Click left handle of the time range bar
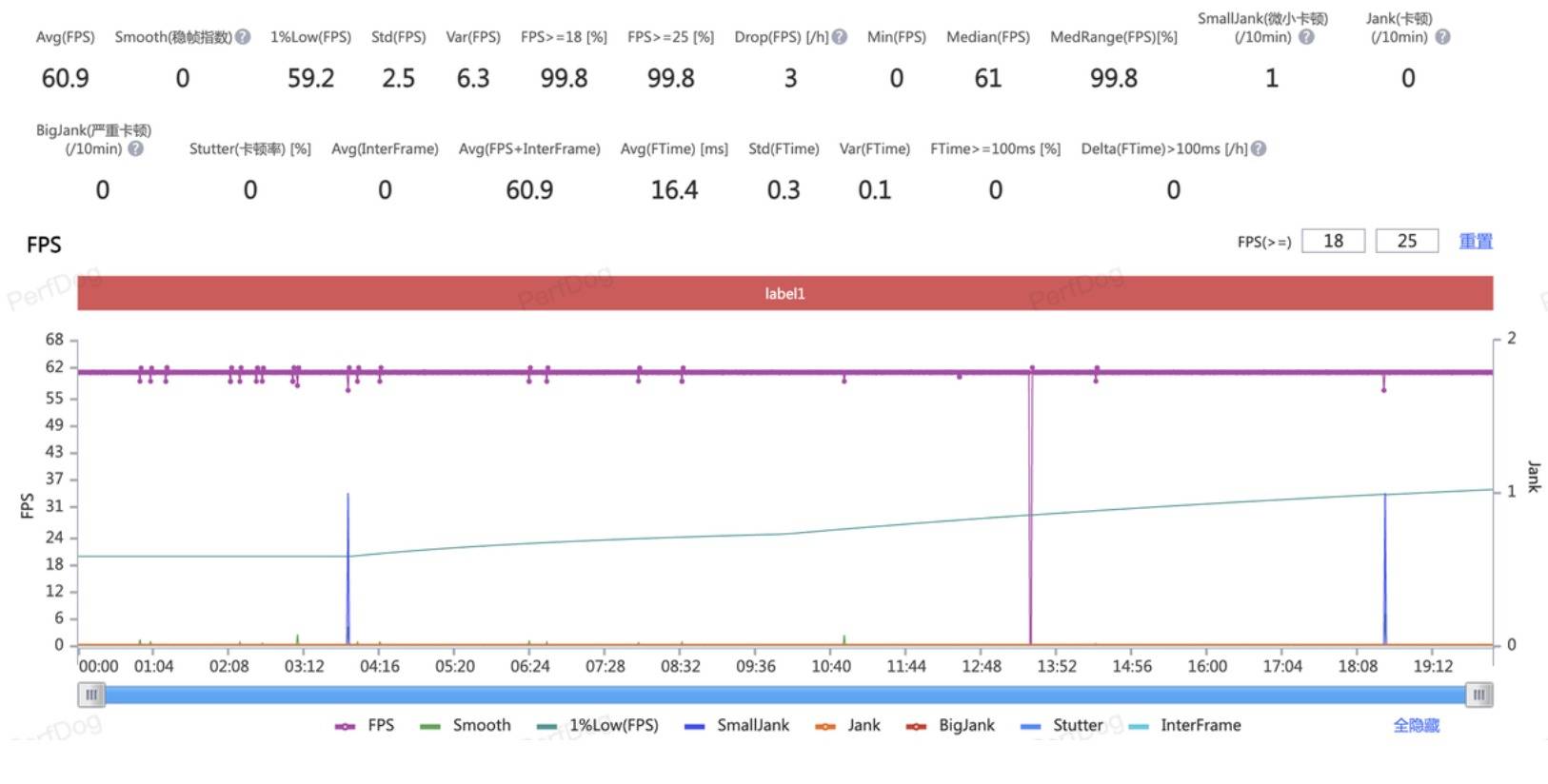This screenshot has height=784, width=1548. (x=91, y=696)
